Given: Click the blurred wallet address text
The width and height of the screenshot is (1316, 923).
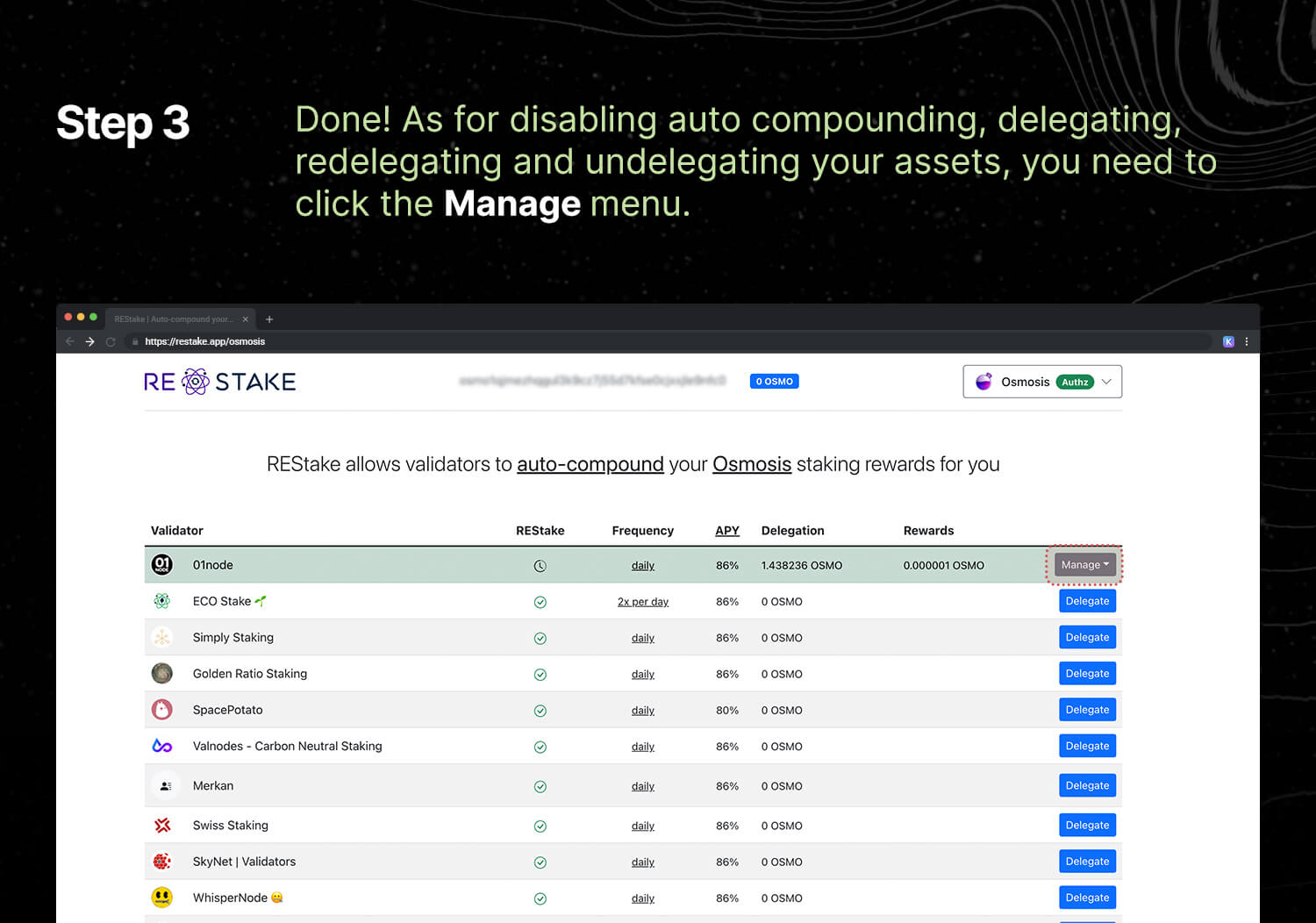Looking at the screenshot, I should [x=593, y=381].
